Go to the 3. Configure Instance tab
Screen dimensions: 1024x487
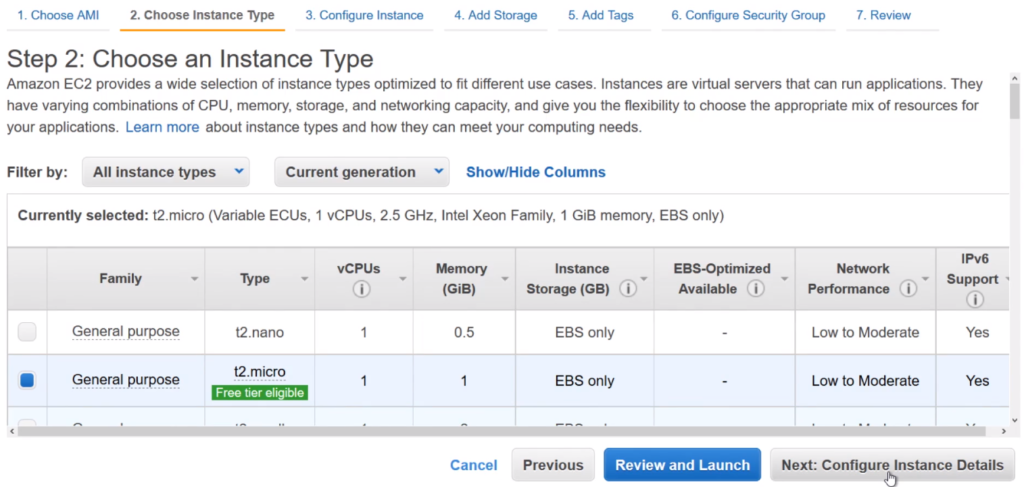(x=364, y=15)
